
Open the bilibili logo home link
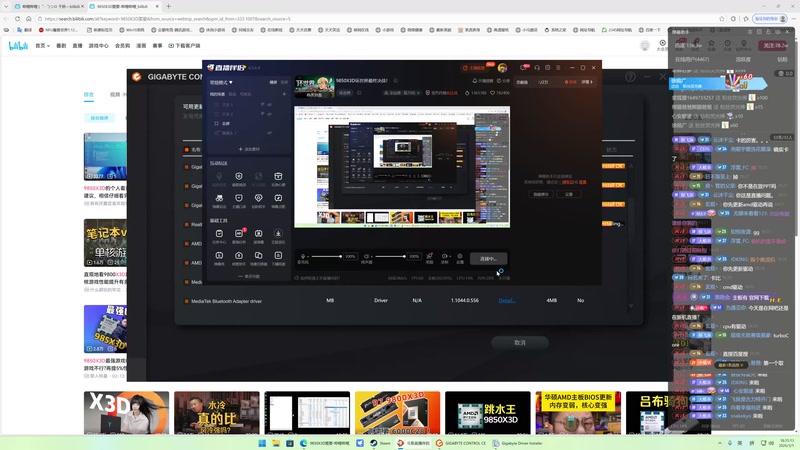18,45
